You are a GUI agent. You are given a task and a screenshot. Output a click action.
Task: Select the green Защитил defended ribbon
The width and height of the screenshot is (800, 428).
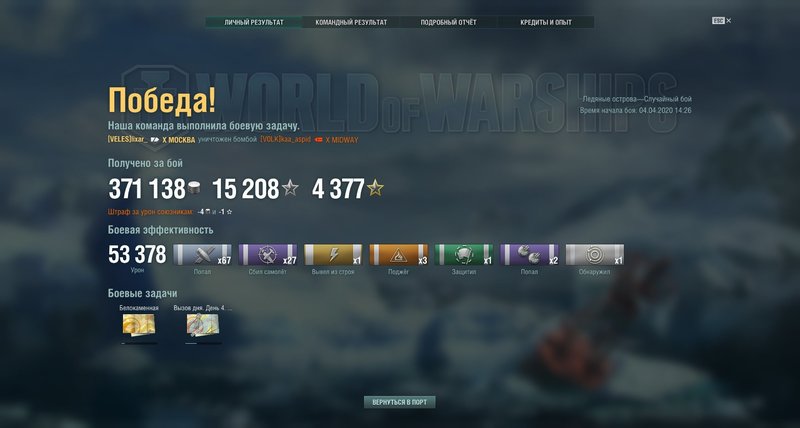tap(464, 255)
